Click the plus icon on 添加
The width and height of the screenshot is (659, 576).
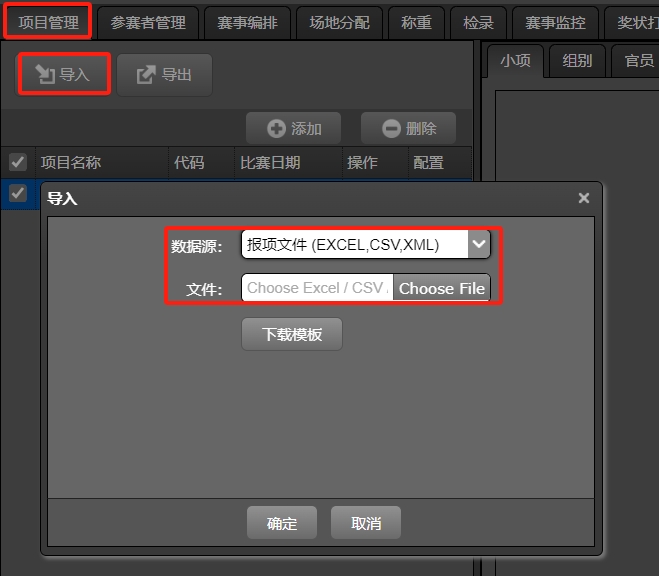tap(276, 129)
